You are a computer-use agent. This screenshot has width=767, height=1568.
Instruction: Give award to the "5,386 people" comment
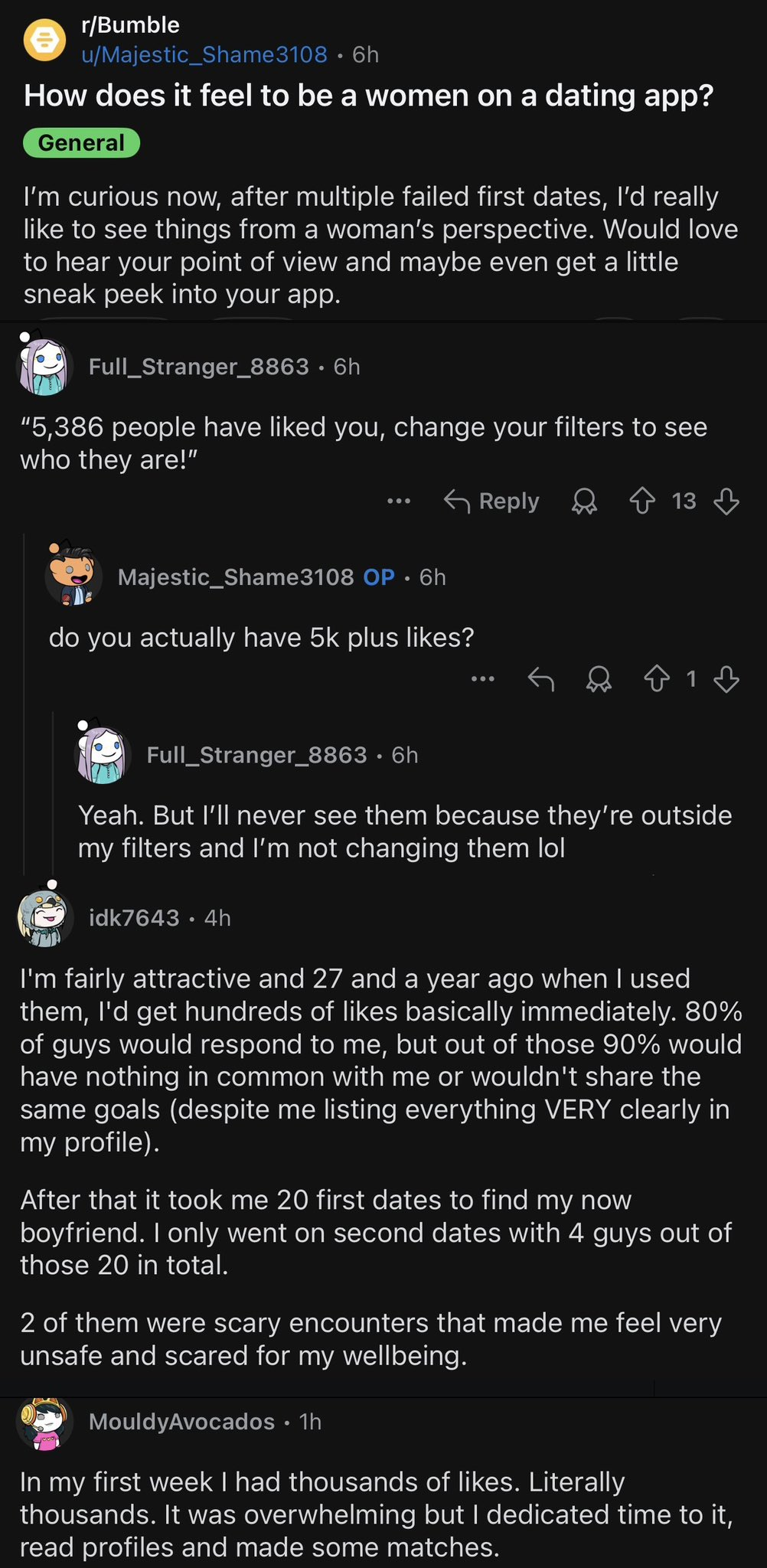584,501
